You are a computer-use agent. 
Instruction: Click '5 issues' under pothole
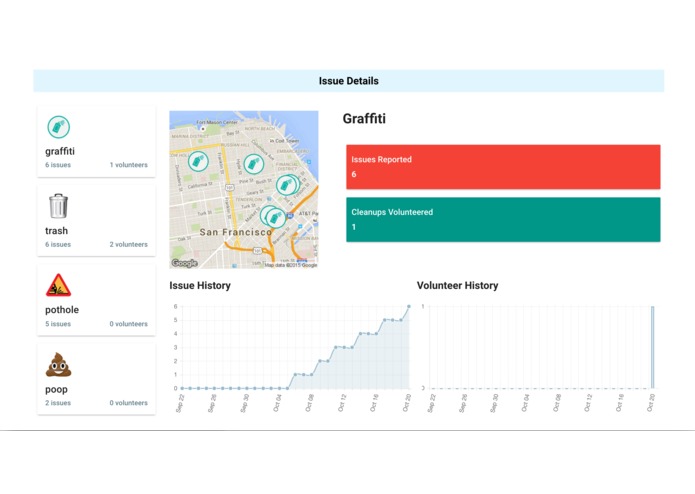point(58,324)
